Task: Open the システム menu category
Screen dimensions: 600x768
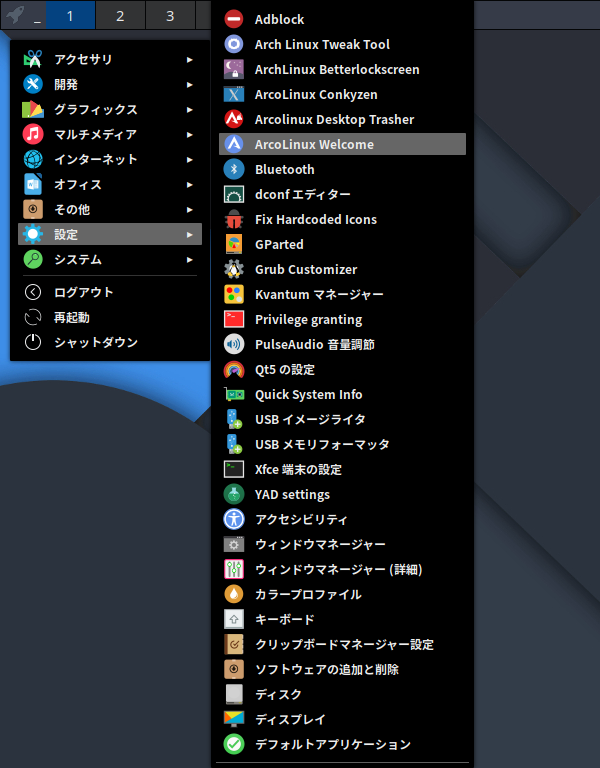Action: click(x=110, y=259)
